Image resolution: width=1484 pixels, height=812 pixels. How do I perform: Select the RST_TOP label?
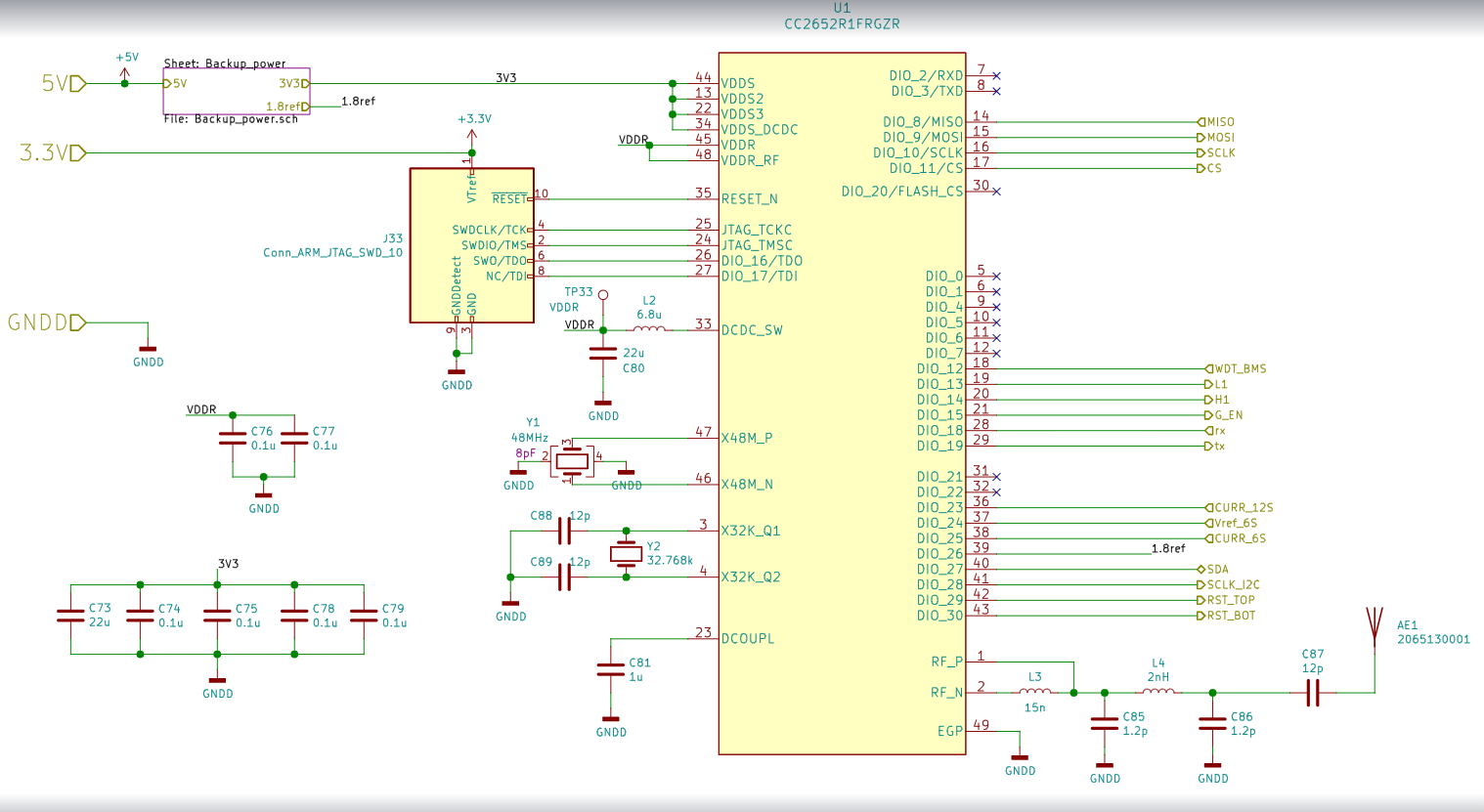(1226, 600)
